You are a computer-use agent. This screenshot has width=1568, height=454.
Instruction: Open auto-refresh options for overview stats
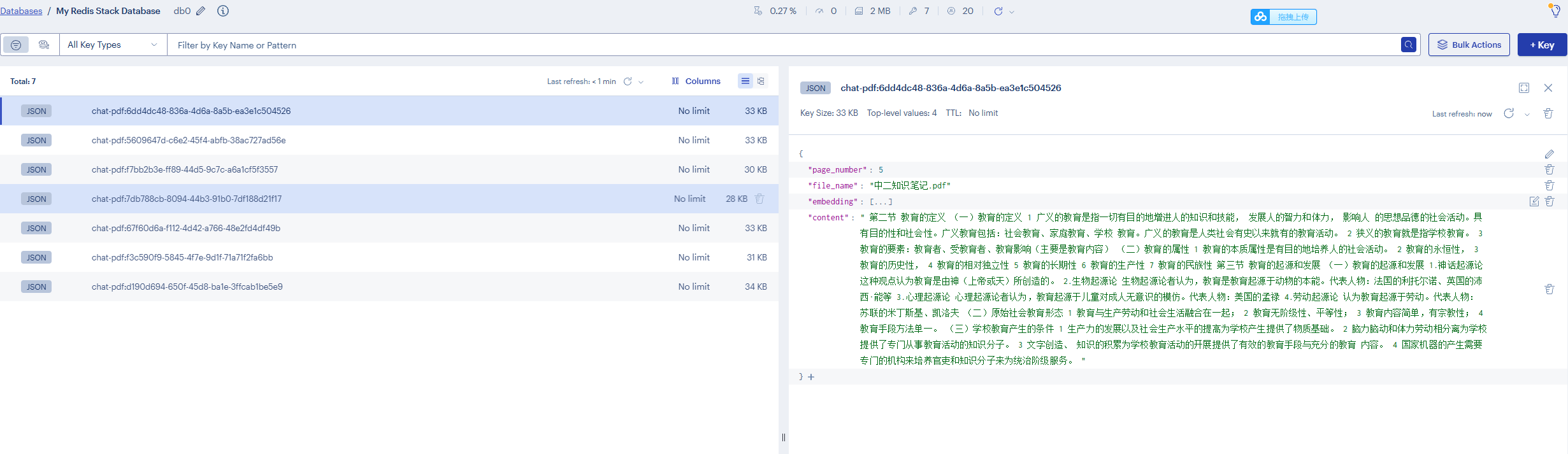click(1012, 11)
